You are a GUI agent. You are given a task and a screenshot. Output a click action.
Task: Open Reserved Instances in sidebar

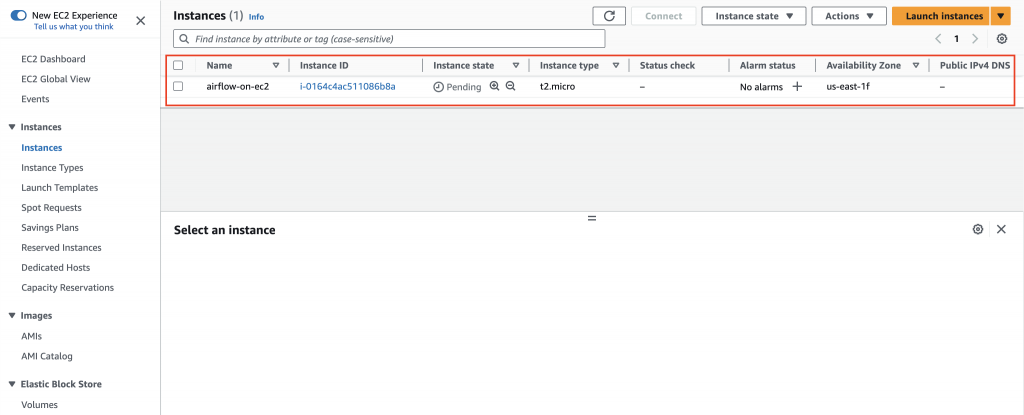point(61,248)
